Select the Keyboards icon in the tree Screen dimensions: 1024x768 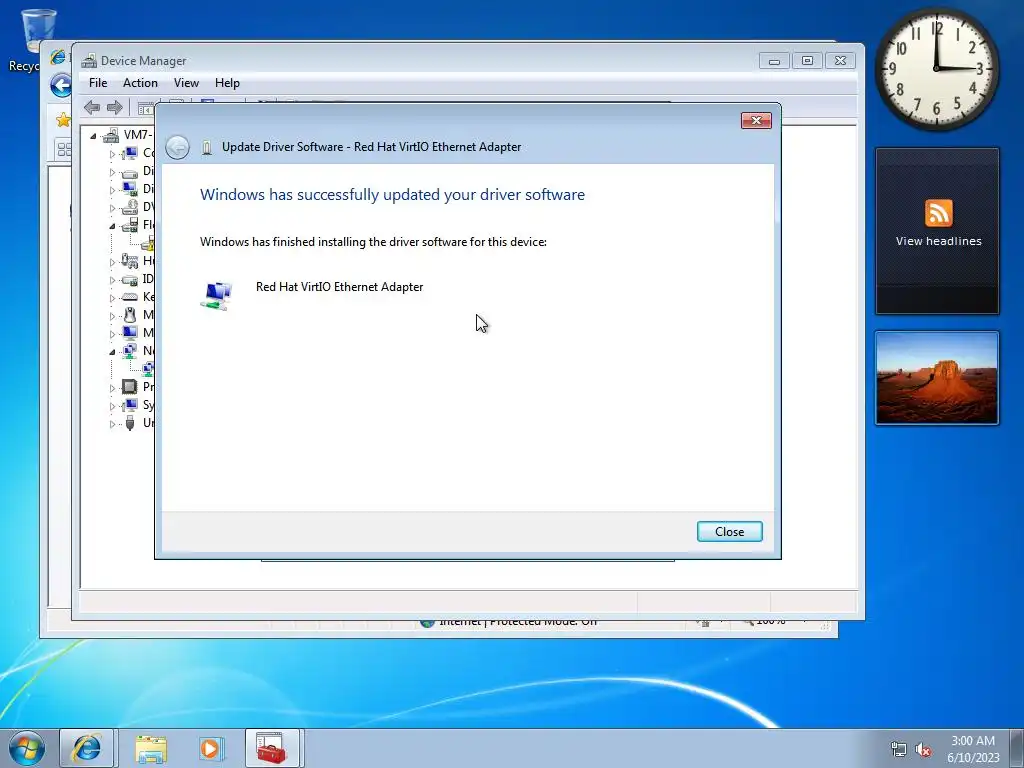click(129, 297)
